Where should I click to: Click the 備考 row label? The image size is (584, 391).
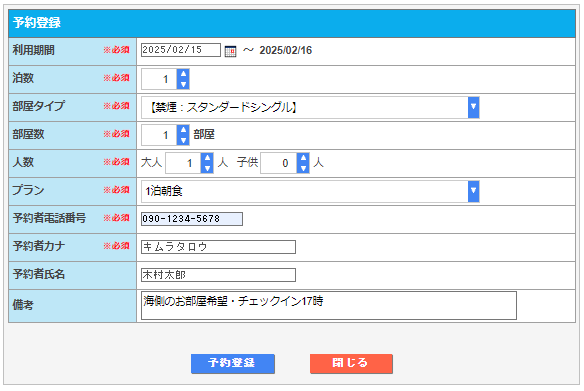[23, 305]
